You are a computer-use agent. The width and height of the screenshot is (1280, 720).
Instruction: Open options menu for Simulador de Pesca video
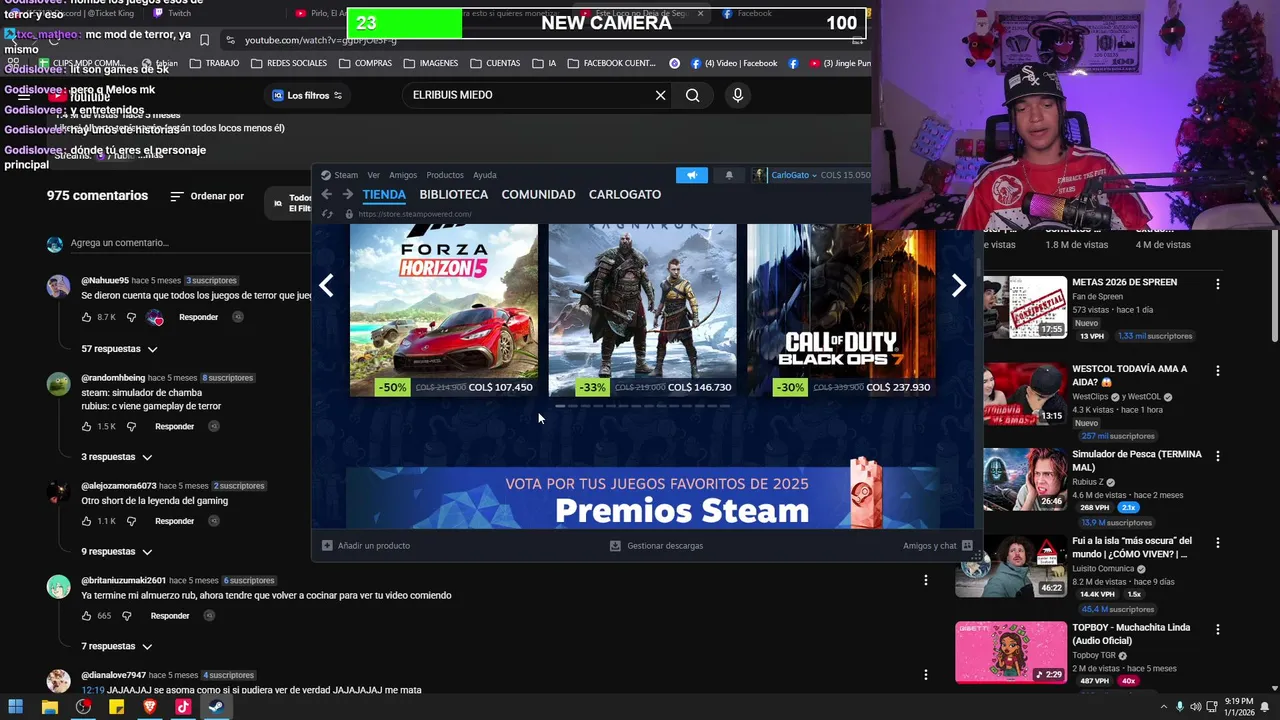coord(1217,456)
